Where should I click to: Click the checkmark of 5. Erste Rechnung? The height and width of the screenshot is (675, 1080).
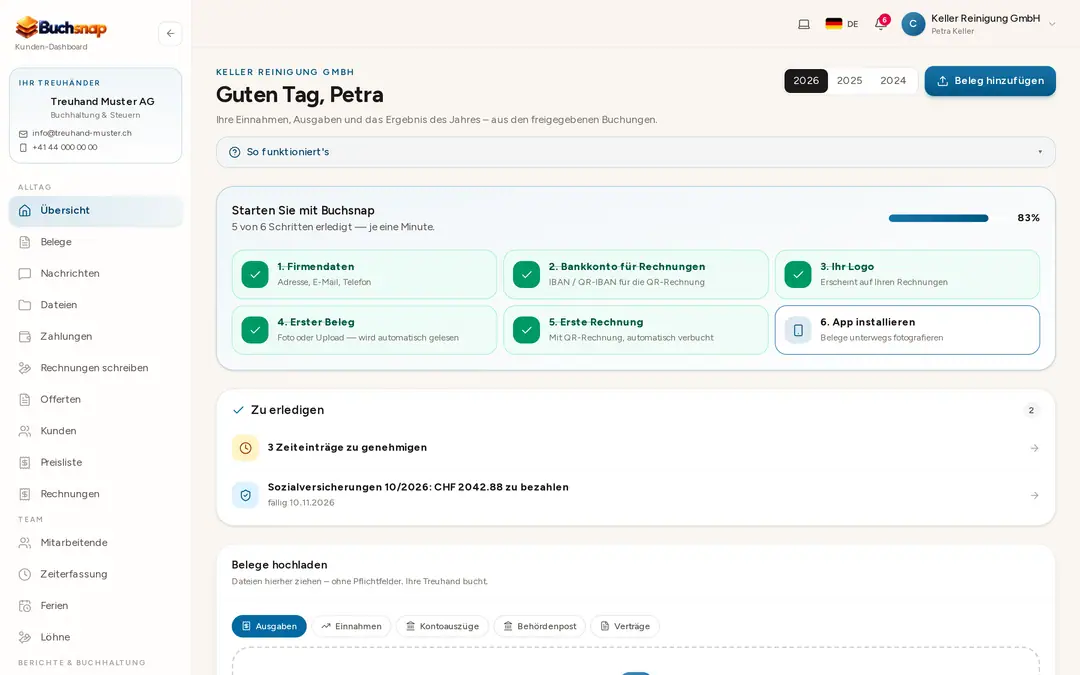point(526,330)
